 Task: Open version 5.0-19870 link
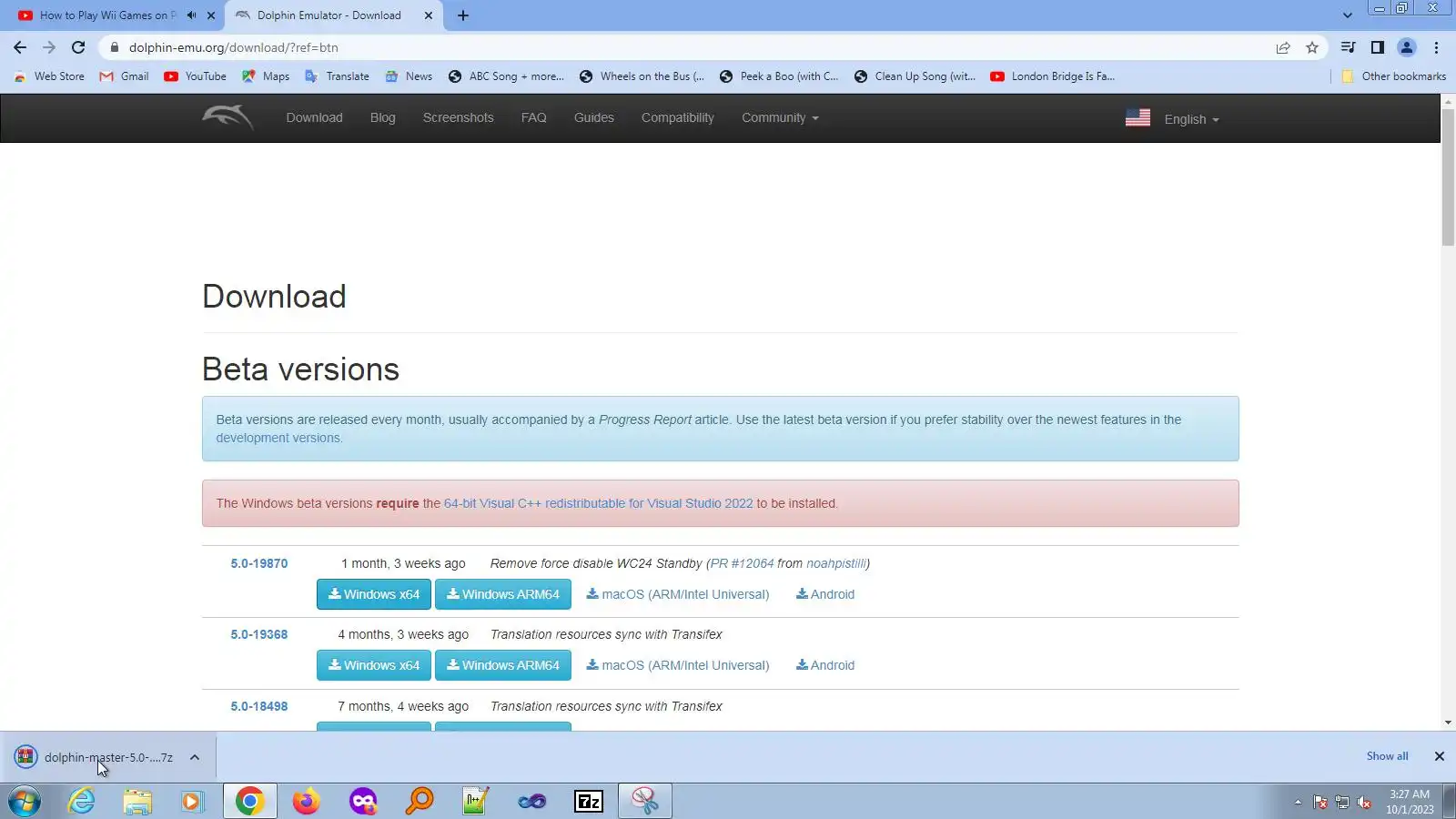click(259, 563)
